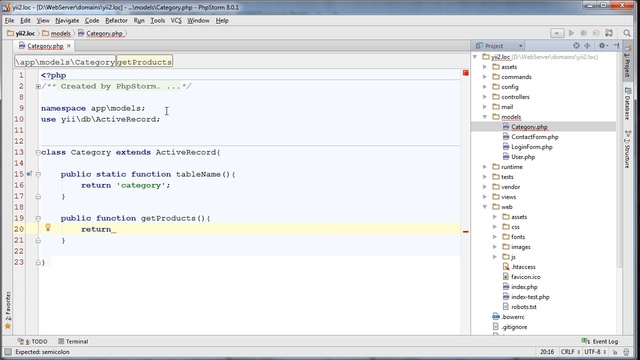The width and height of the screenshot is (640, 360).
Task: Open the Project view dropdown
Action: (x=520, y=46)
